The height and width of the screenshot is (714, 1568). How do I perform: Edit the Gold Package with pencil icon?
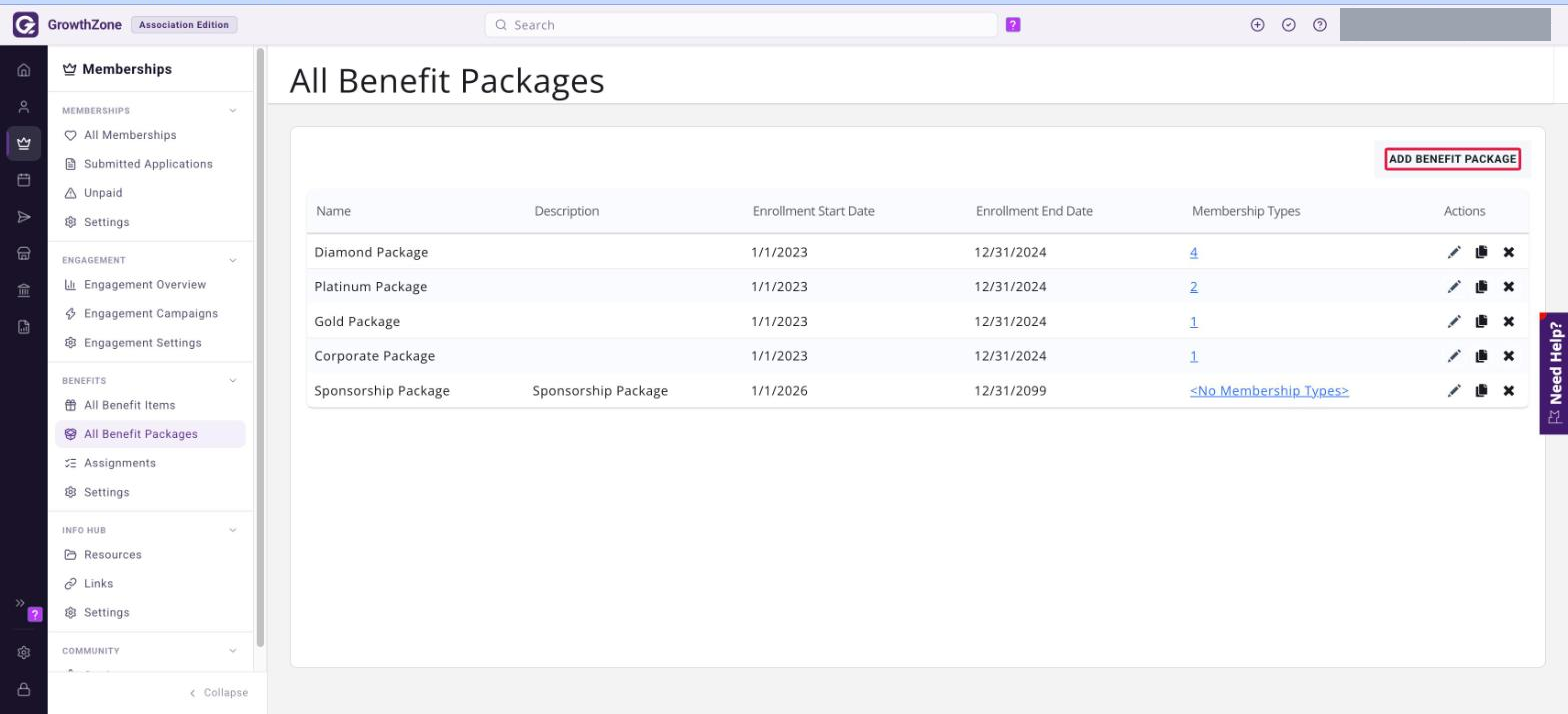1454,321
